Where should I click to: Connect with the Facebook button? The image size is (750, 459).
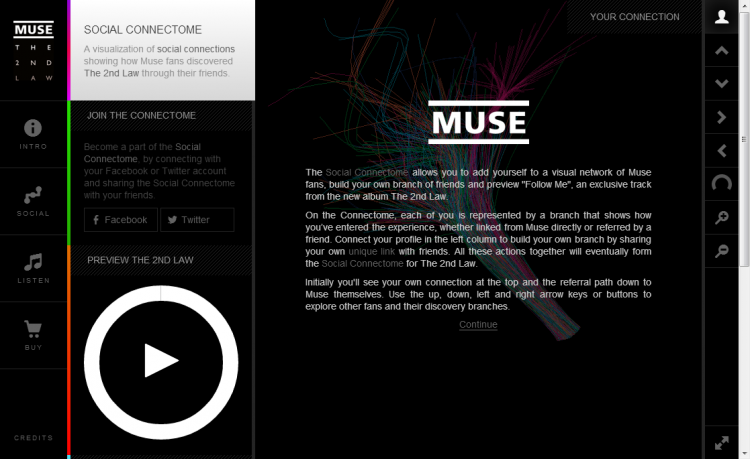pyautogui.click(x=121, y=220)
